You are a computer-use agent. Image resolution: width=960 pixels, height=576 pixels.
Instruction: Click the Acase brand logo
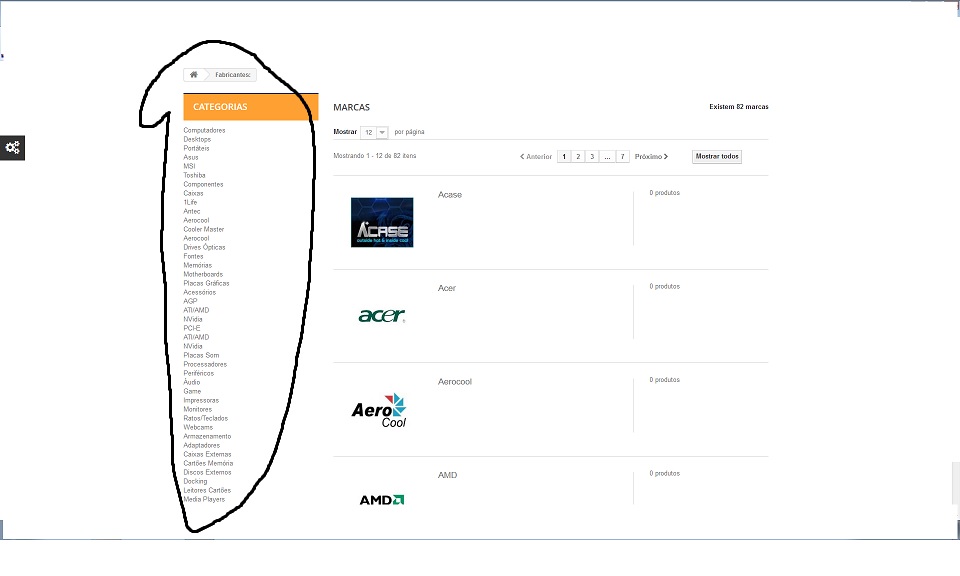[x=382, y=222]
